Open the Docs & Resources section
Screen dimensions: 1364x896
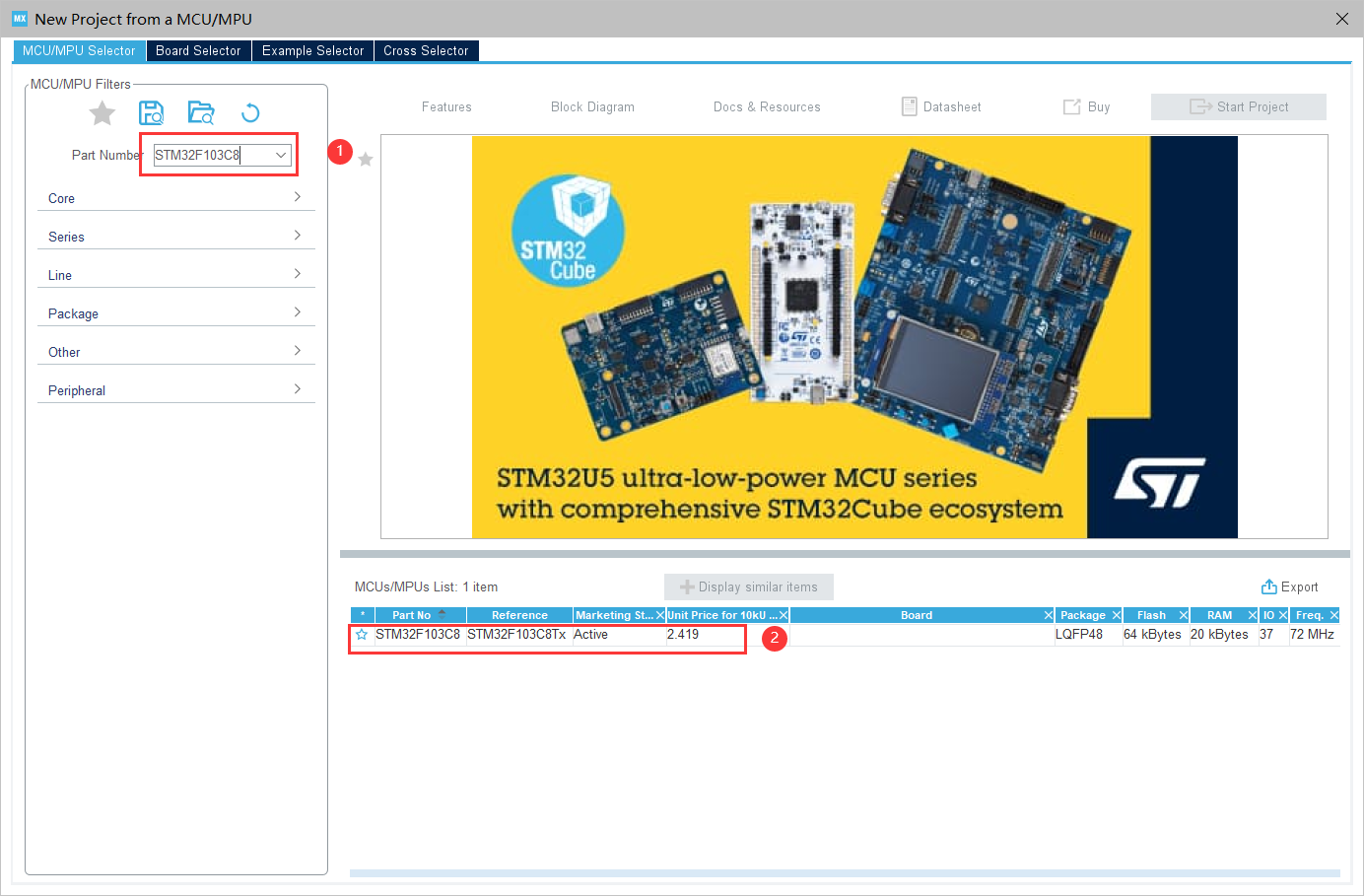tap(767, 106)
